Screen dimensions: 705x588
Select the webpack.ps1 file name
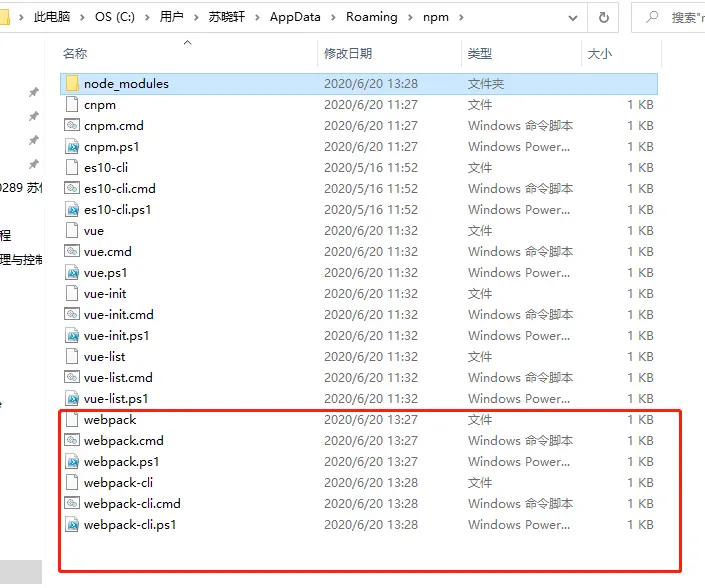(121, 462)
